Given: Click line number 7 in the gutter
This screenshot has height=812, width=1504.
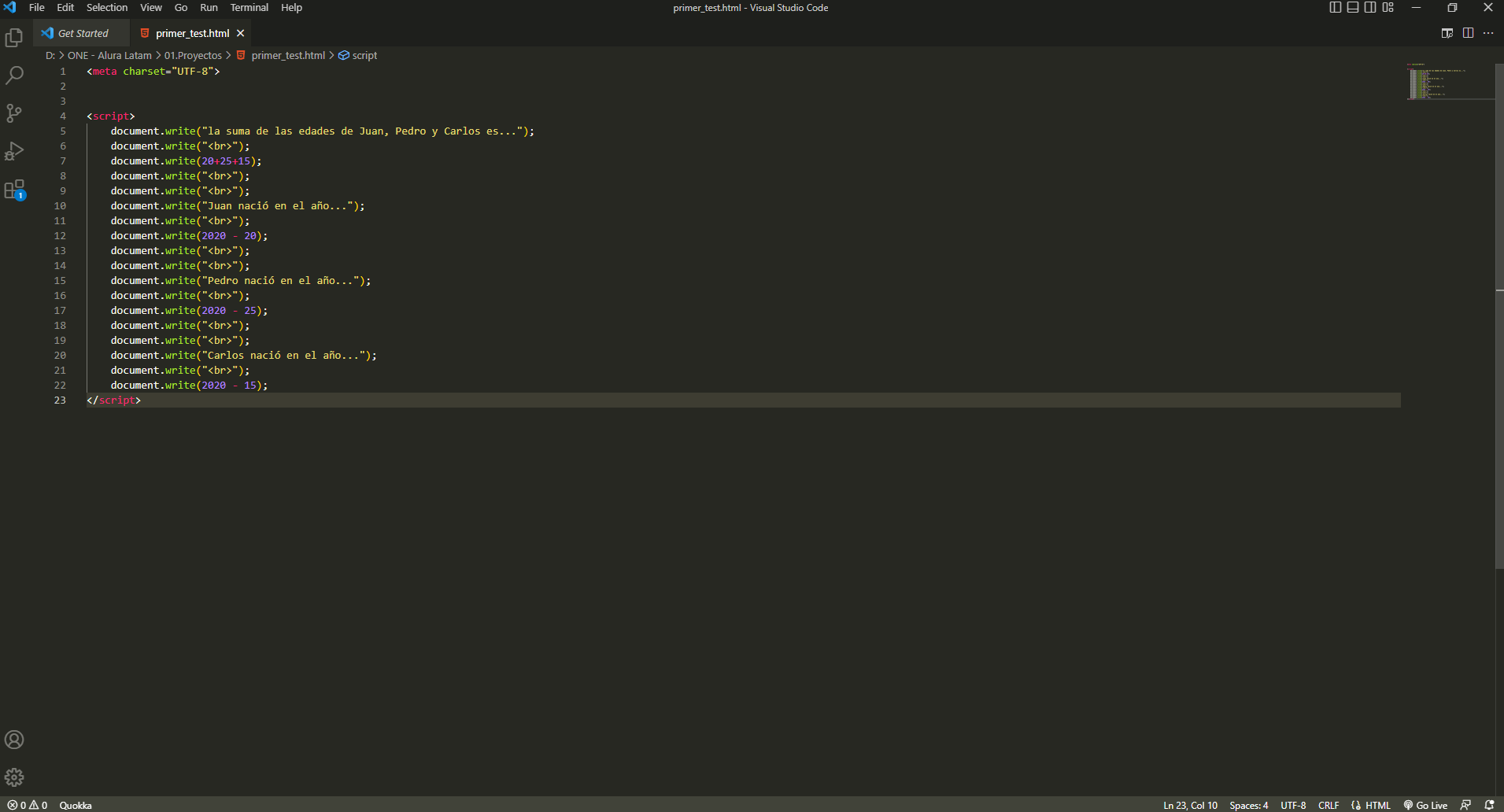Looking at the screenshot, I should point(63,161).
